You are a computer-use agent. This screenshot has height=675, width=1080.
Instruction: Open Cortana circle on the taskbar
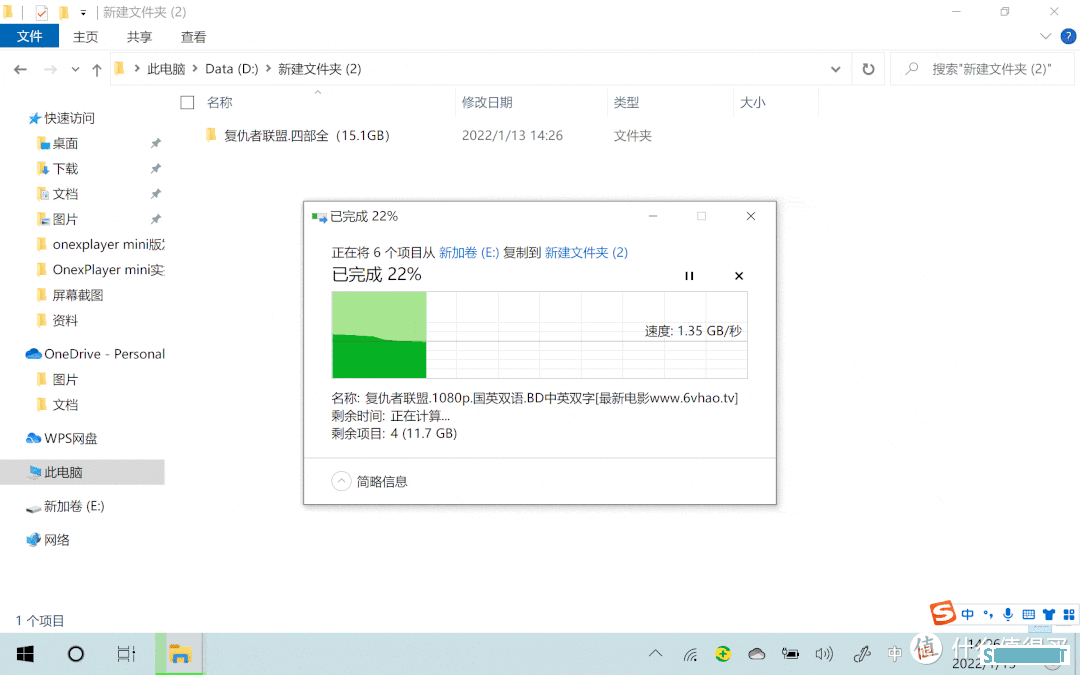click(76, 654)
